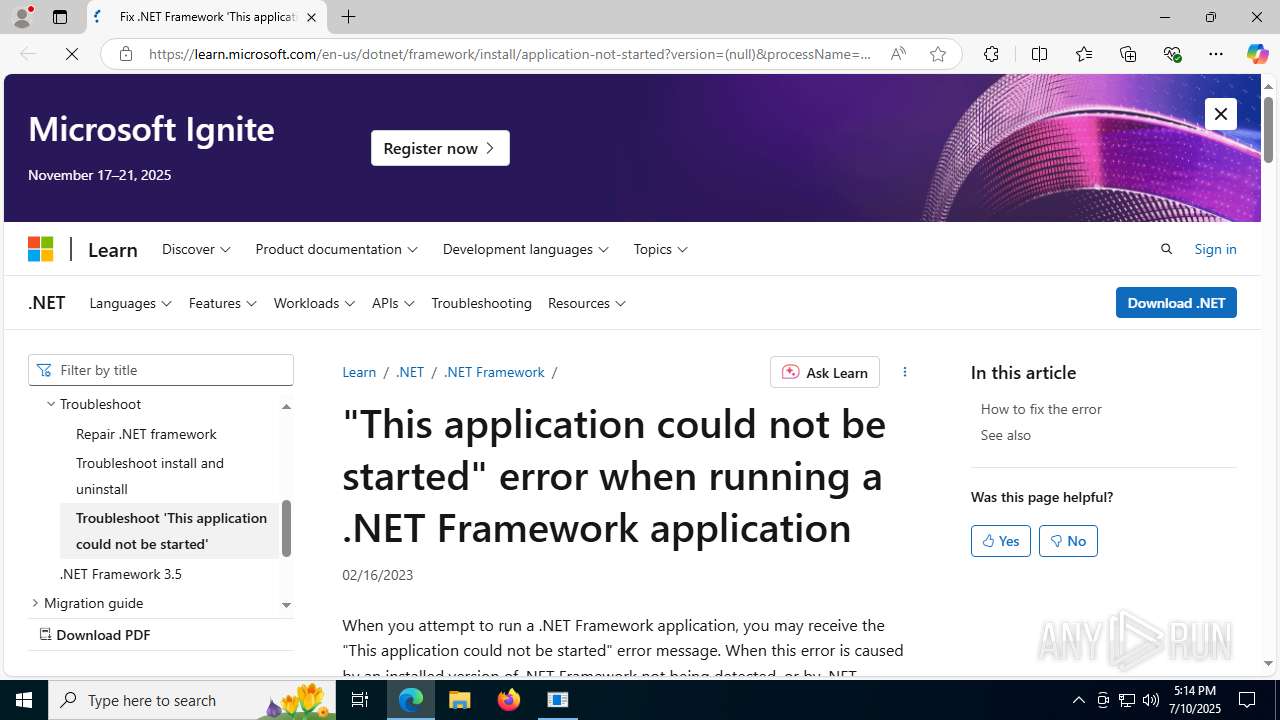The height and width of the screenshot is (720, 1280).
Task: Show hidden tray icons
Action: coord(1078,700)
